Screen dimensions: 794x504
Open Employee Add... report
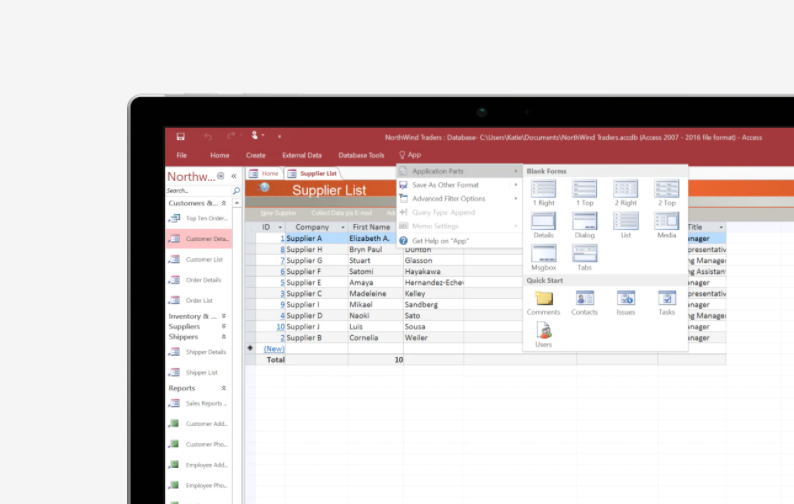coord(200,464)
